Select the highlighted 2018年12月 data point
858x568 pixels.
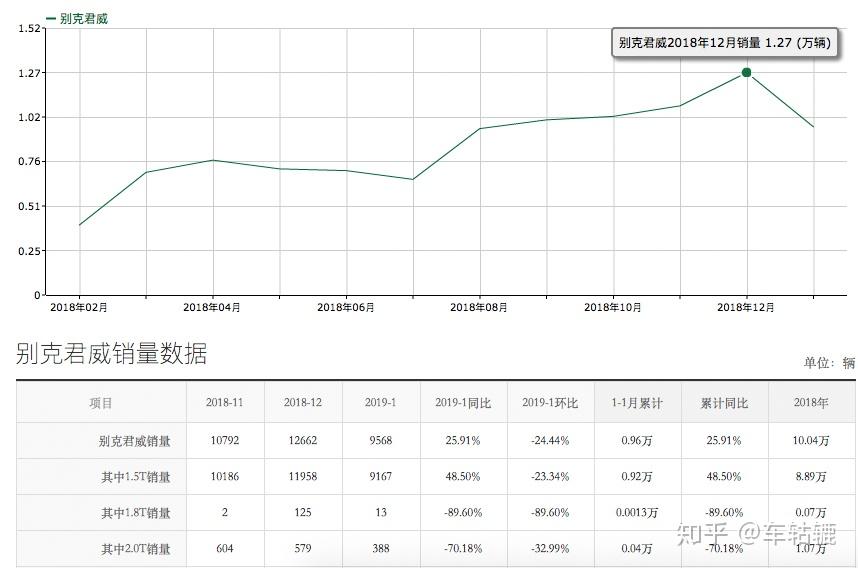point(746,72)
